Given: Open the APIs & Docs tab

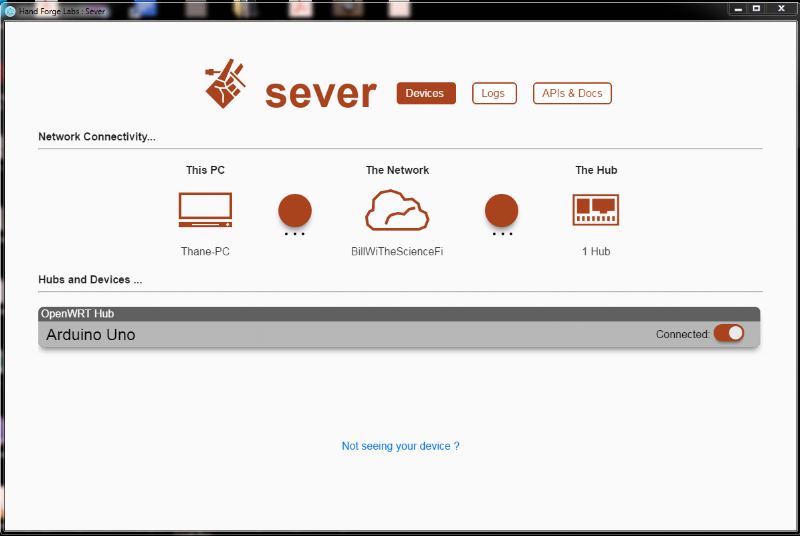Looking at the screenshot, I should point(572,93).
